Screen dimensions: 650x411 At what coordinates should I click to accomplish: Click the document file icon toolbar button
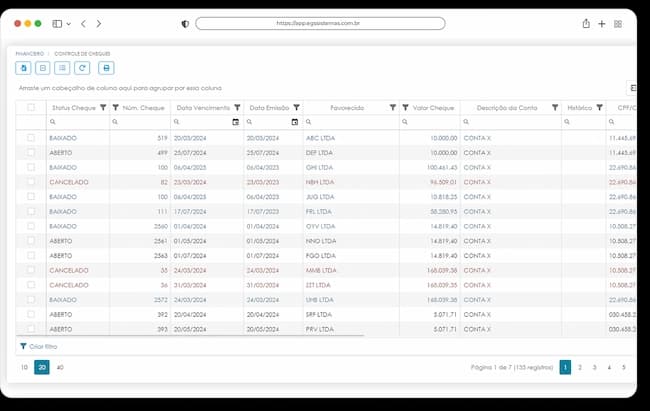point(23,68)
